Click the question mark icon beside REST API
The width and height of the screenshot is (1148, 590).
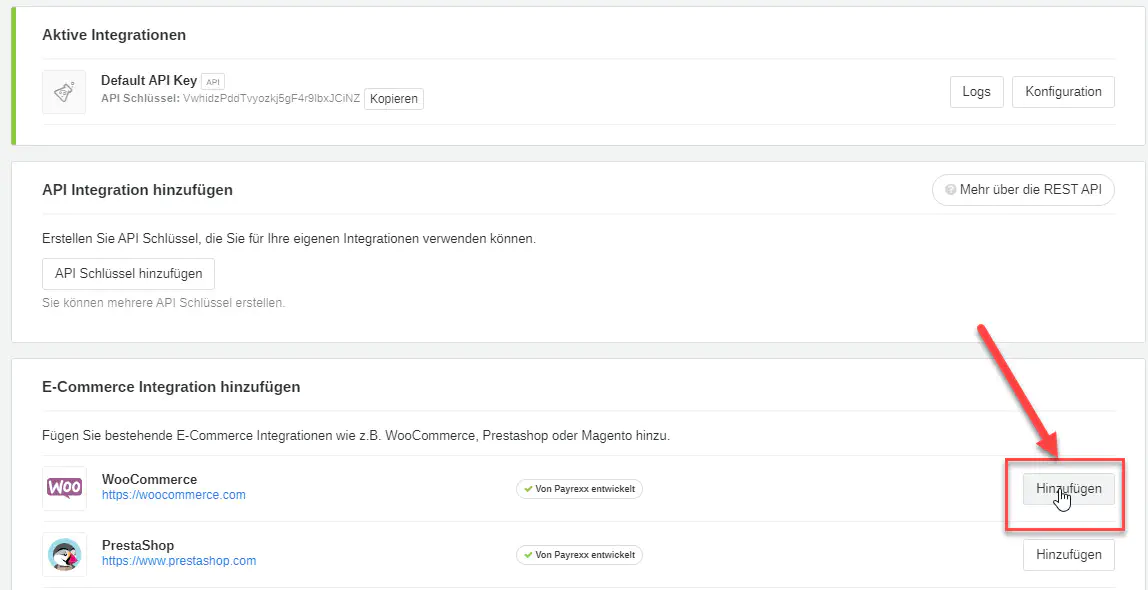tap(950, 189)
